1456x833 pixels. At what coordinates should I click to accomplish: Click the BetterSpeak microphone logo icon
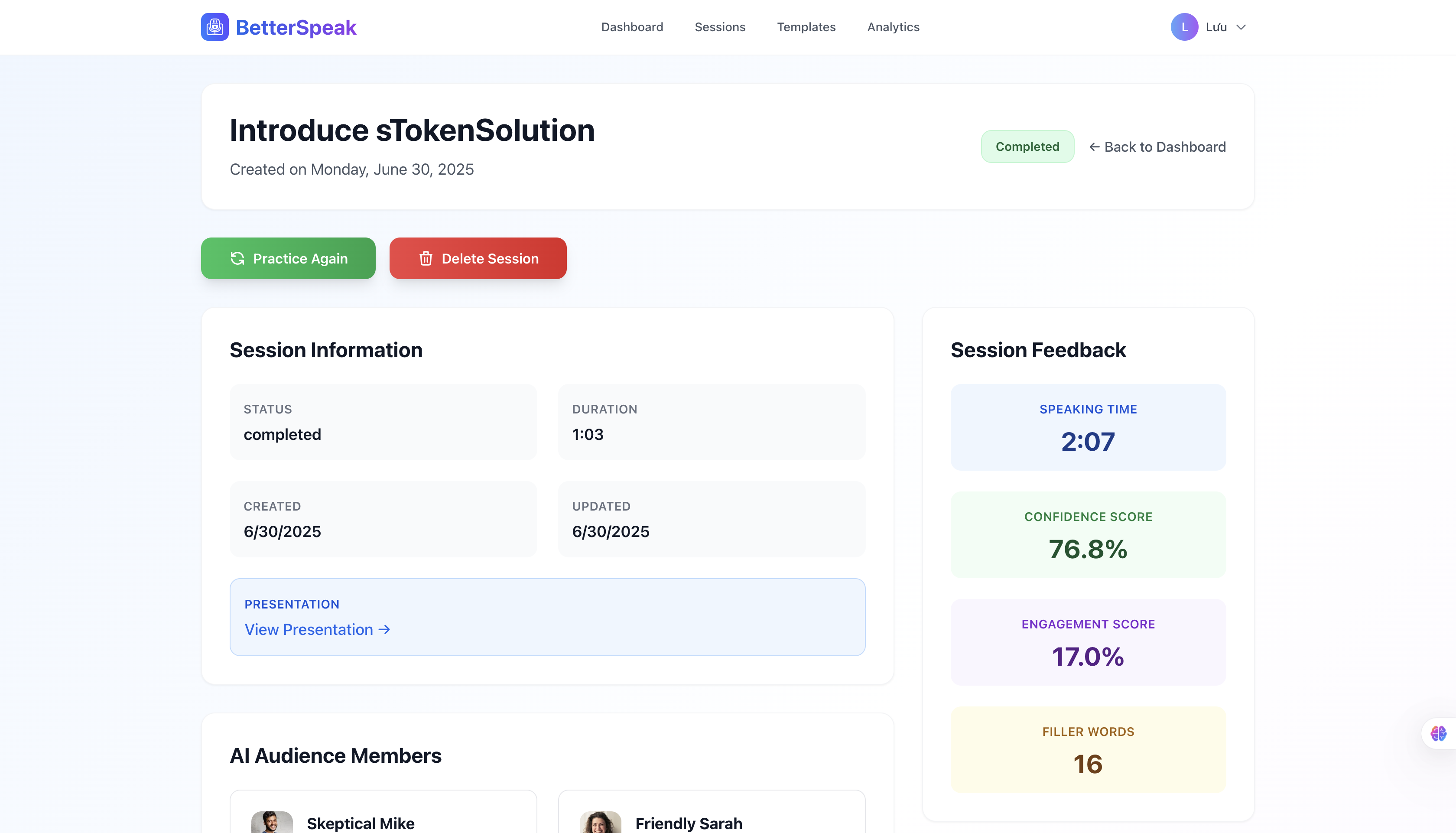pyautogui.click(x=214, y=27)
